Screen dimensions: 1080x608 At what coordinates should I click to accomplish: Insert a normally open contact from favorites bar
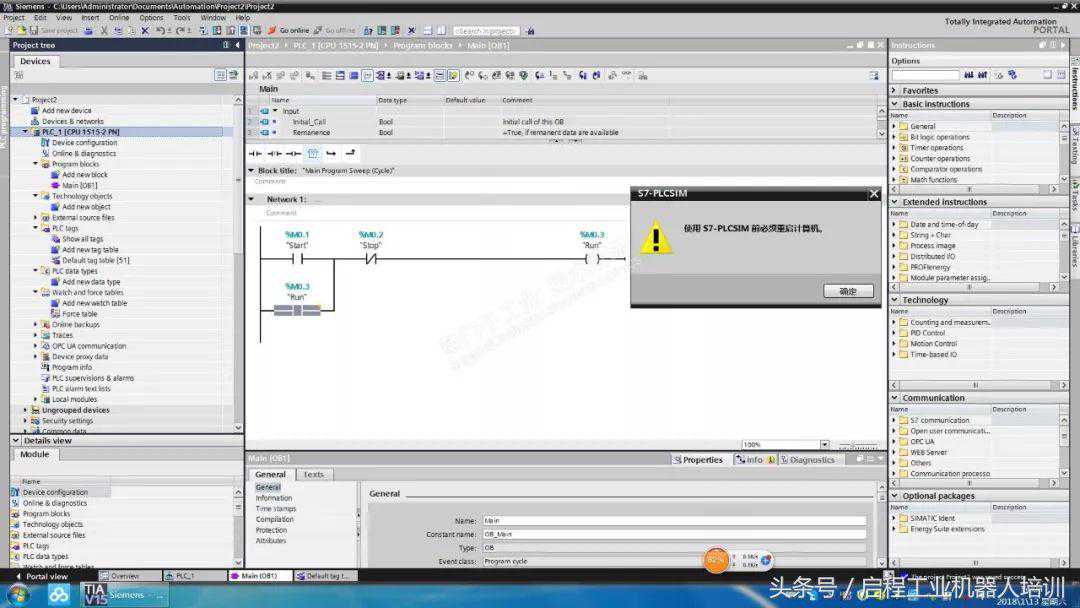point(254,153)
